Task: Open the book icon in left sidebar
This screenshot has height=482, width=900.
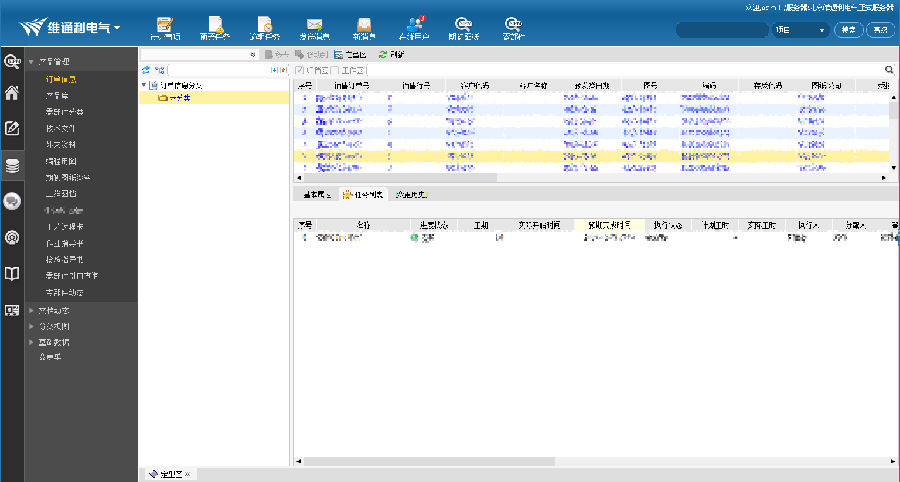Action: [x=12, y=273]
